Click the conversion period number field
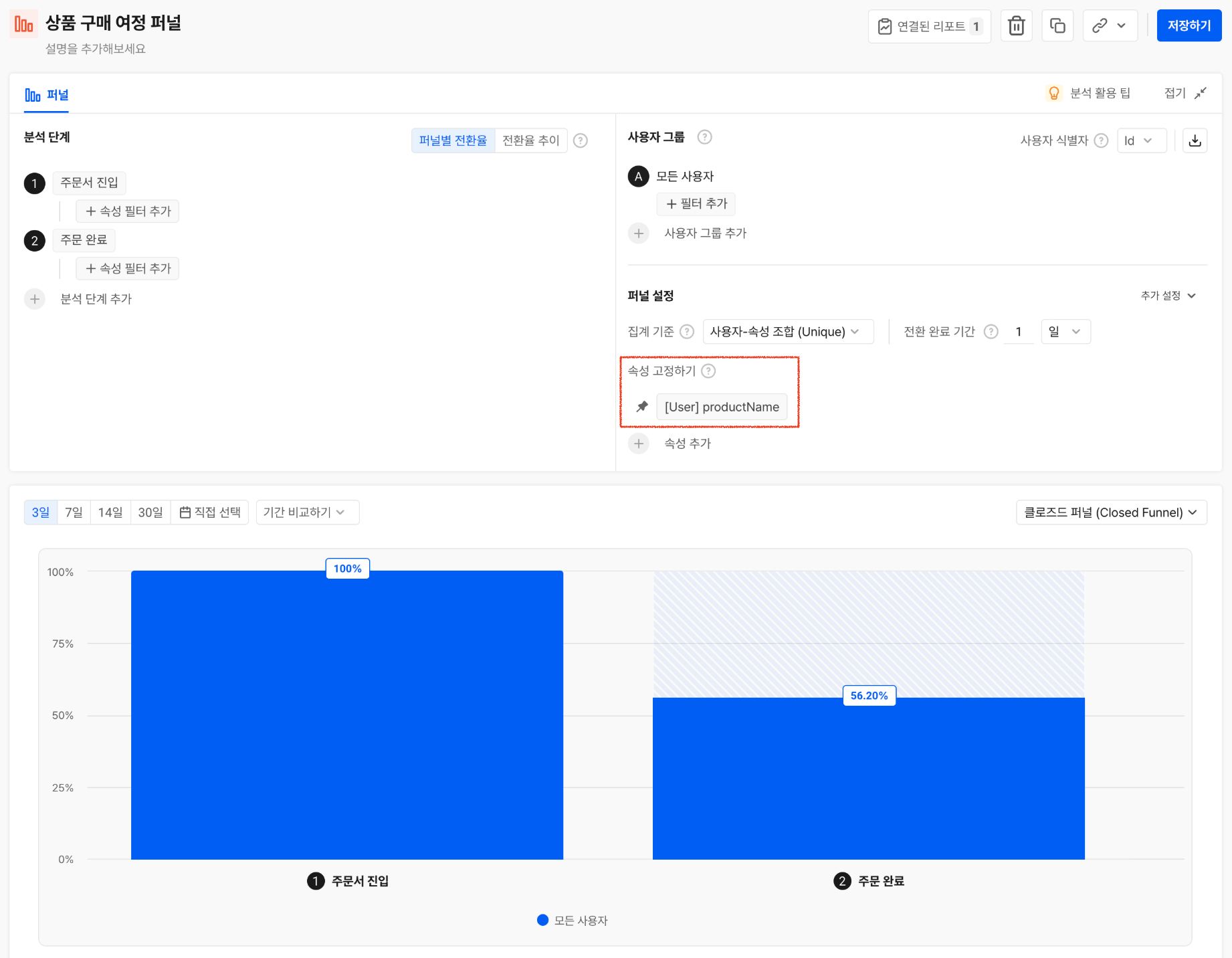The image size is (1232, 958). pyautogui.click(x=1019, y=332)
